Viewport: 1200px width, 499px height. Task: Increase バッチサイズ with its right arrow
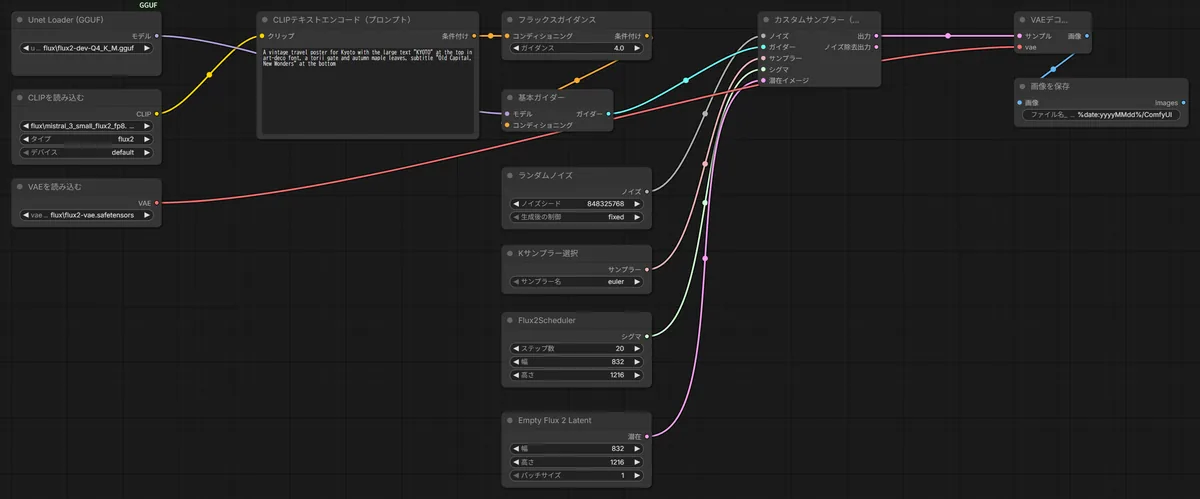(x=637, y=476)
